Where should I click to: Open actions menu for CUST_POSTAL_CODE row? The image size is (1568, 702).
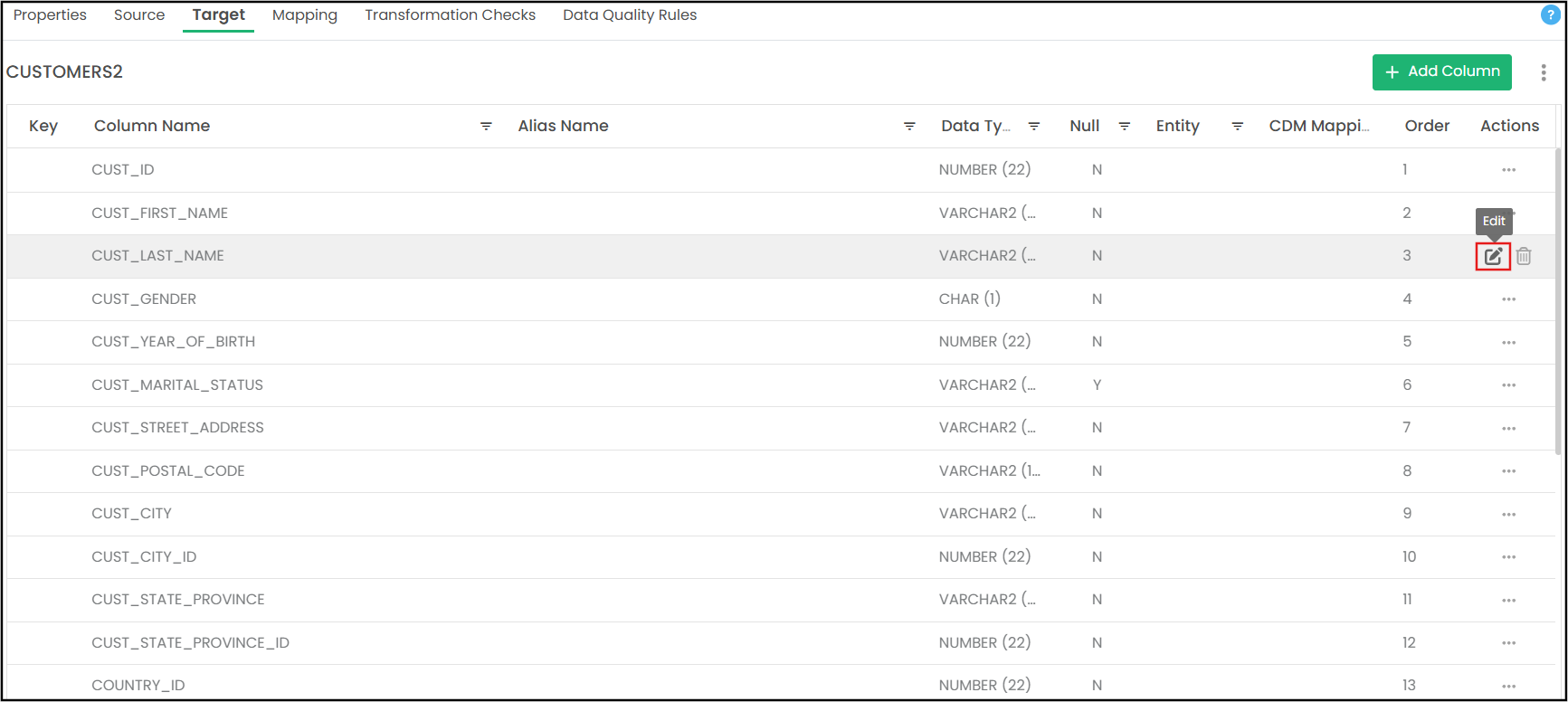pyautogui.click(x=1508, y=471)
